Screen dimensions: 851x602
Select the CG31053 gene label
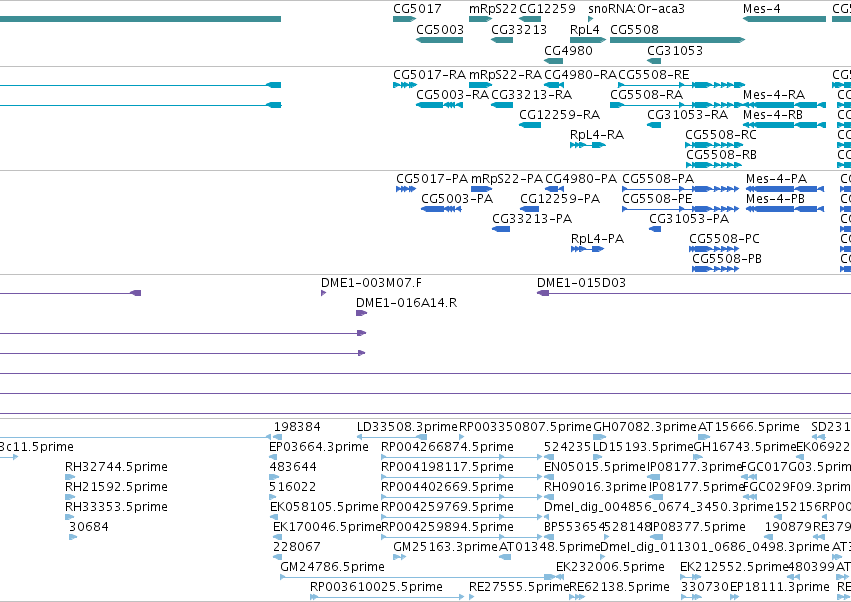pos(675,50)
